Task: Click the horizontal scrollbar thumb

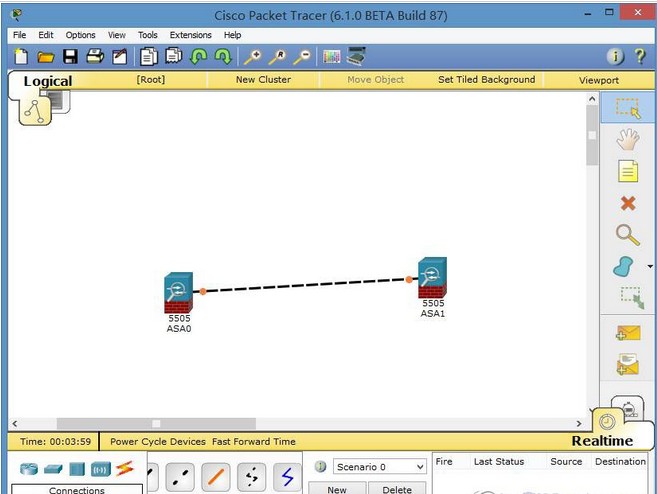Action: click(x=156, y=424)
